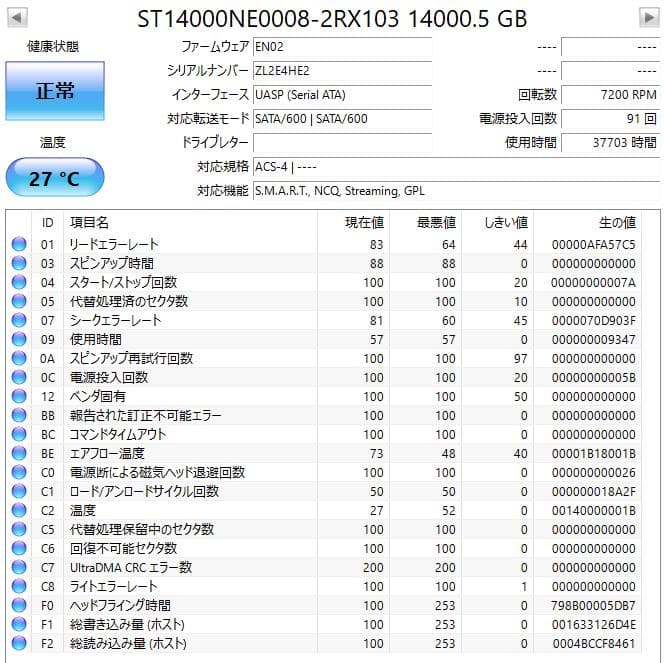Go to previous disk with left arrow

17,18
